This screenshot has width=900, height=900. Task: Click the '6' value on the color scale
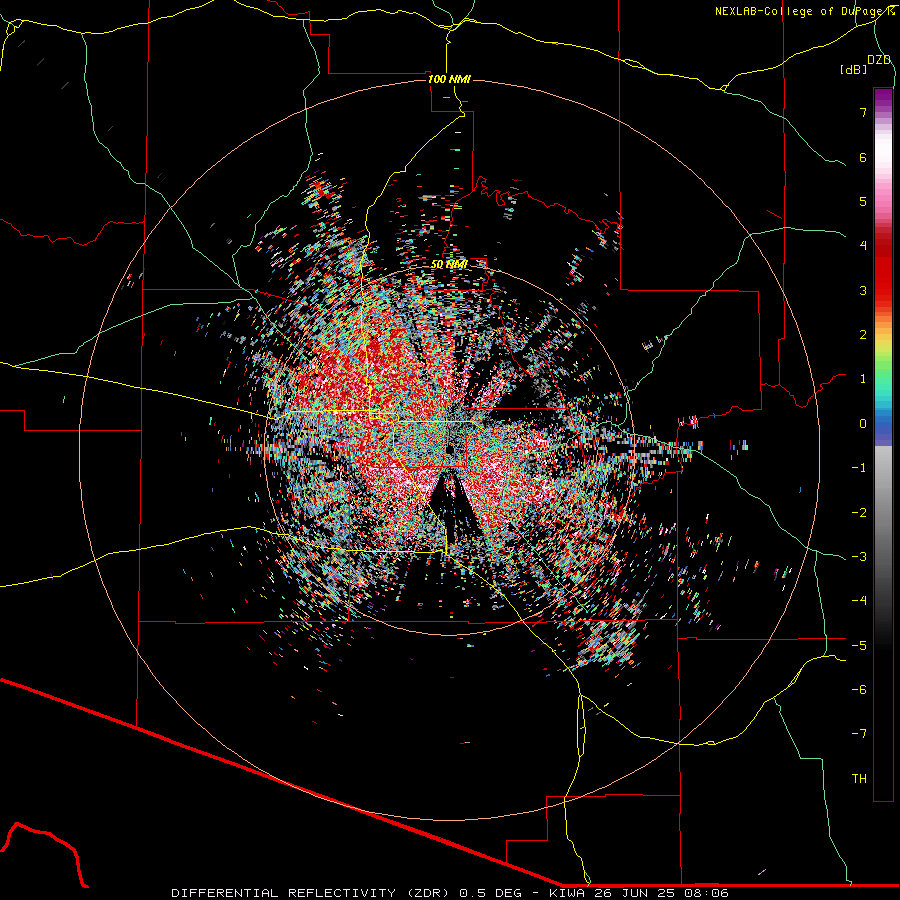[863, 157]
